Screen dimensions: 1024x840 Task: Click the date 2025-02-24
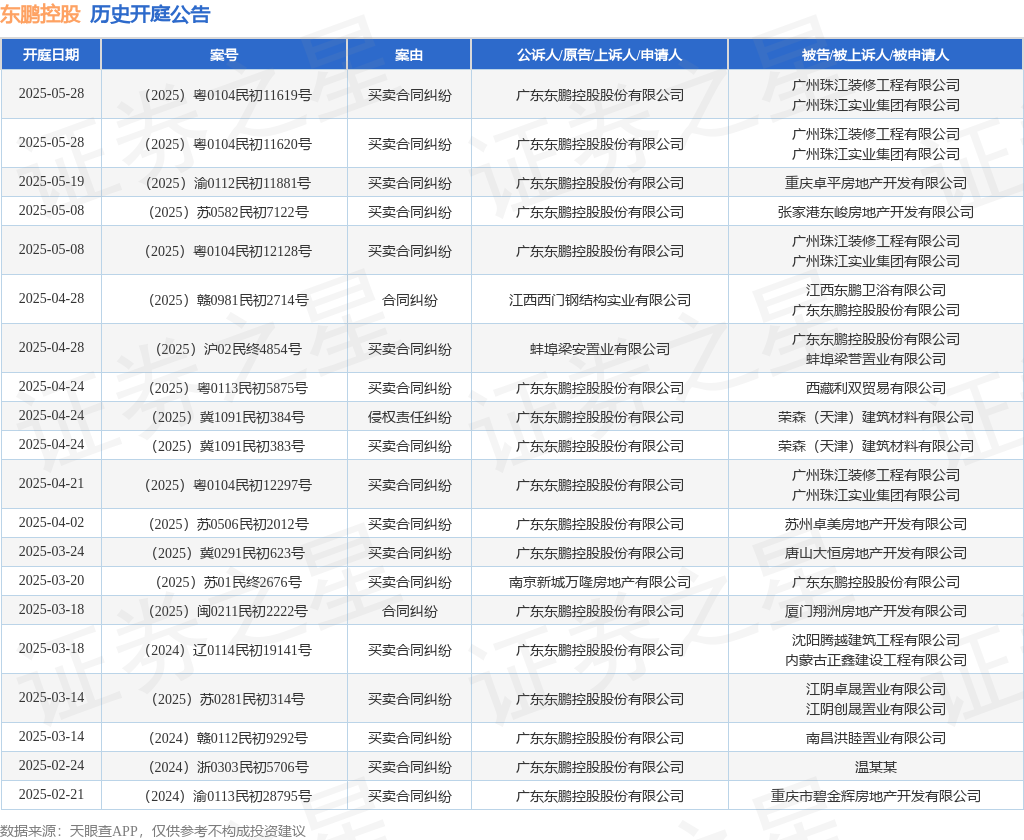(51, 766)
